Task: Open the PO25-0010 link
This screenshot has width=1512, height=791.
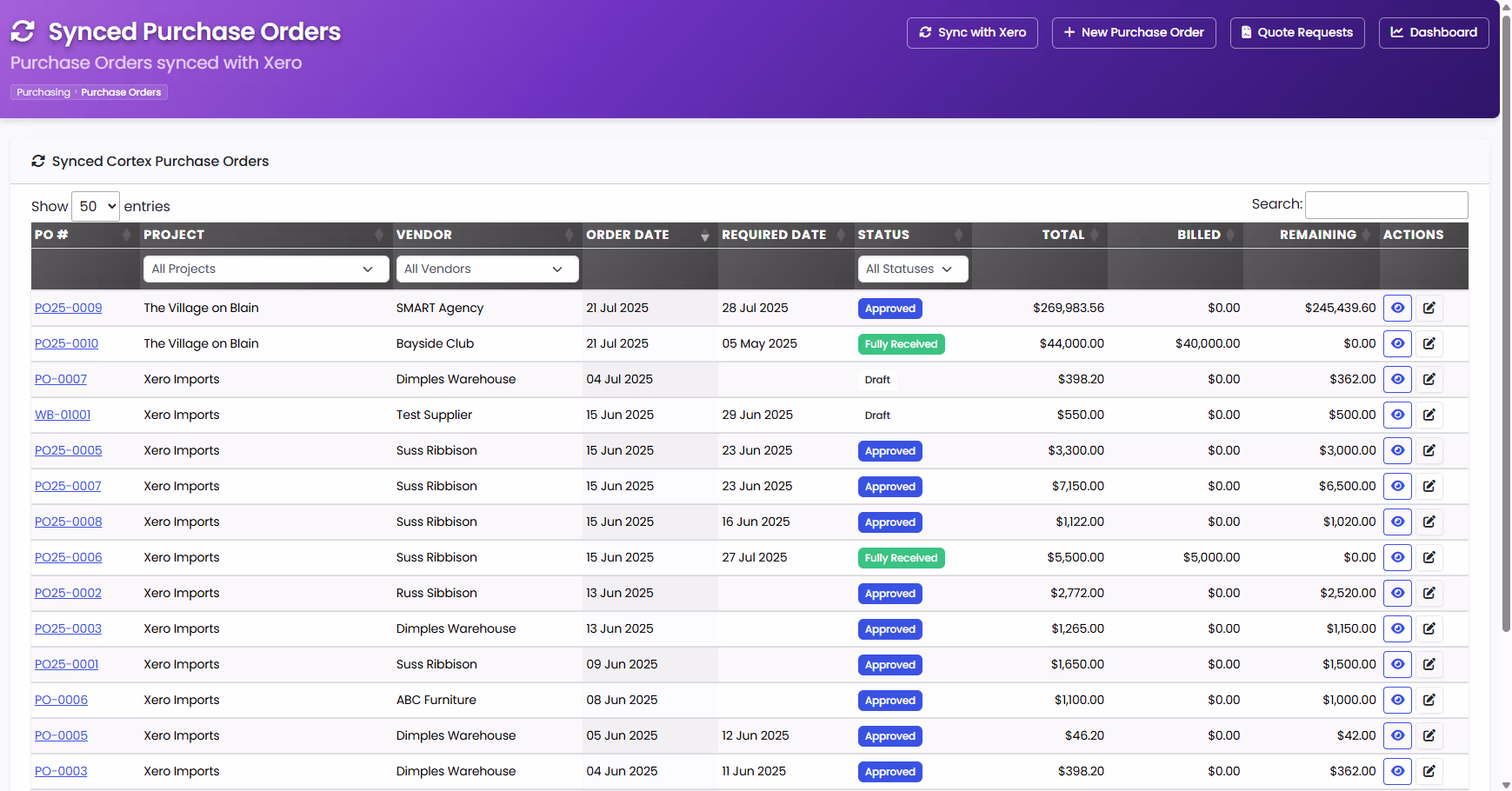Action: click(66, 343)
